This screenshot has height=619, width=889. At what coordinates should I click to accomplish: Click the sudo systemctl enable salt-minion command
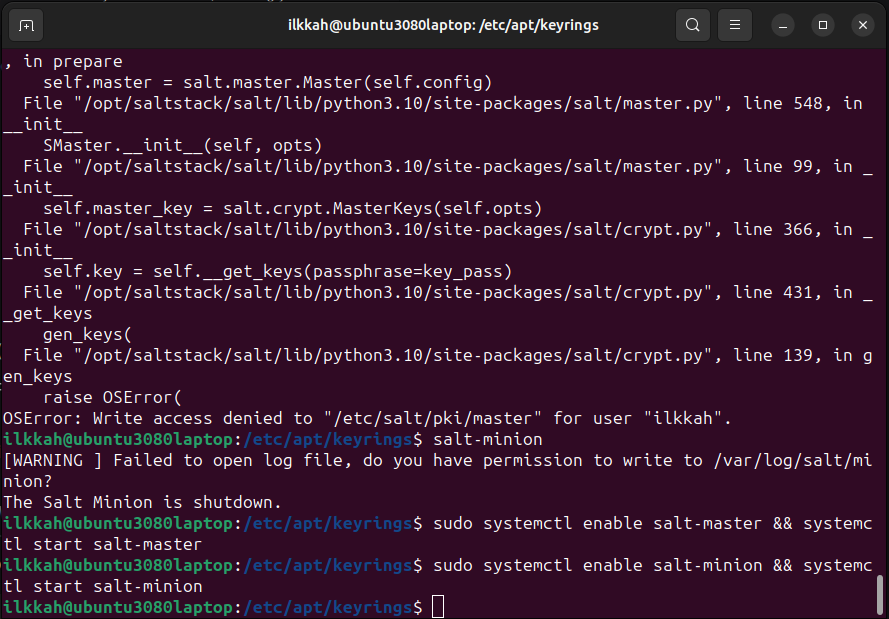(640, 565)
